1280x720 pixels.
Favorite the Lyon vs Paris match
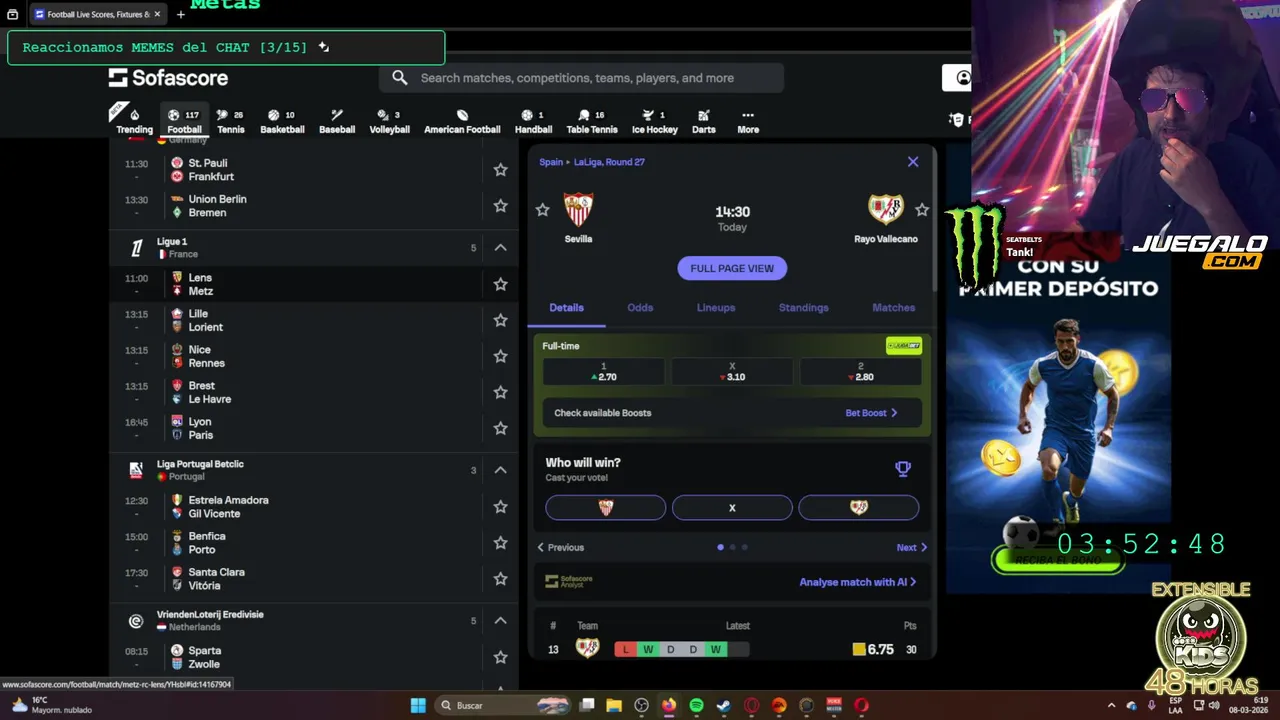(500, 428)
